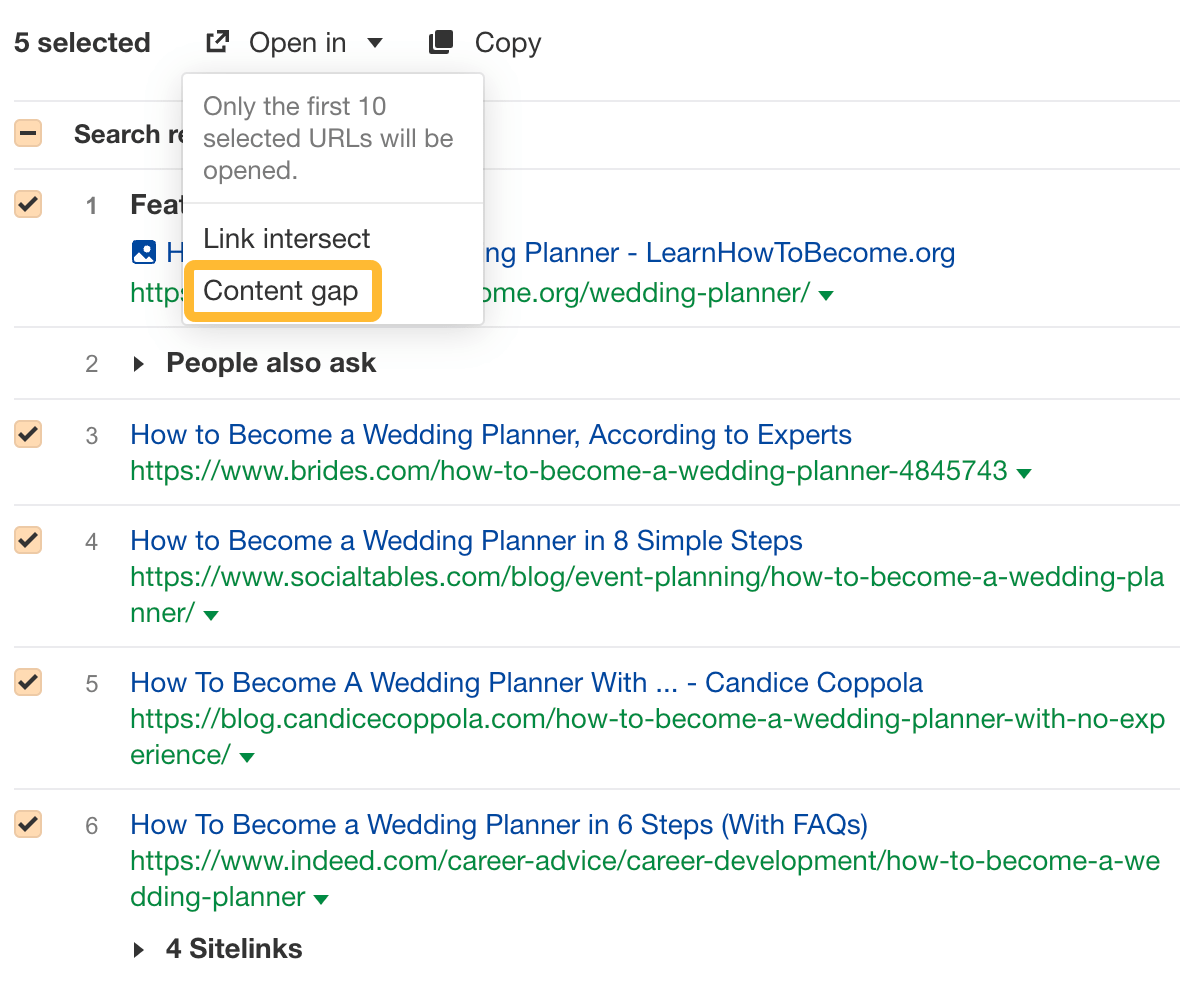Viewport: 1180px width, 982px height.
Task: Expand the People also ask section
Action: 138,363
